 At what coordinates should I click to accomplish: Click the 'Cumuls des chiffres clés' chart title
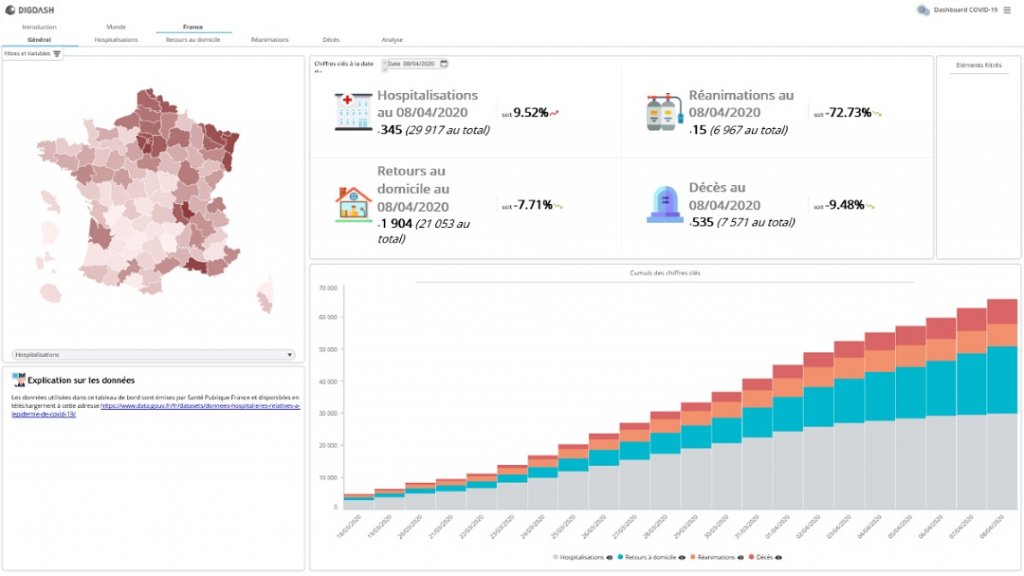(x=665, y=273)
